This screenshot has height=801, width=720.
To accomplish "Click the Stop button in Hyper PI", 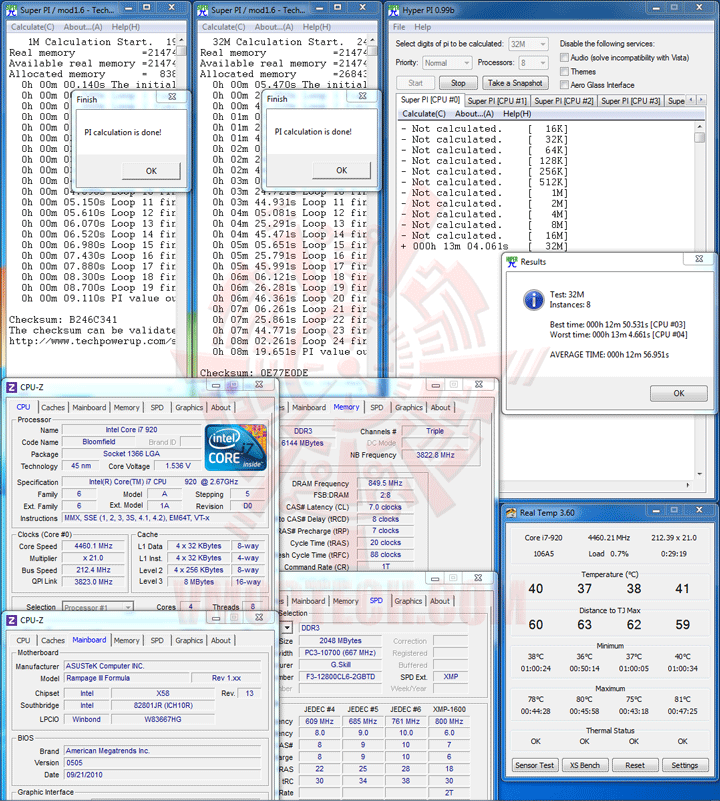I will (458, 83).
